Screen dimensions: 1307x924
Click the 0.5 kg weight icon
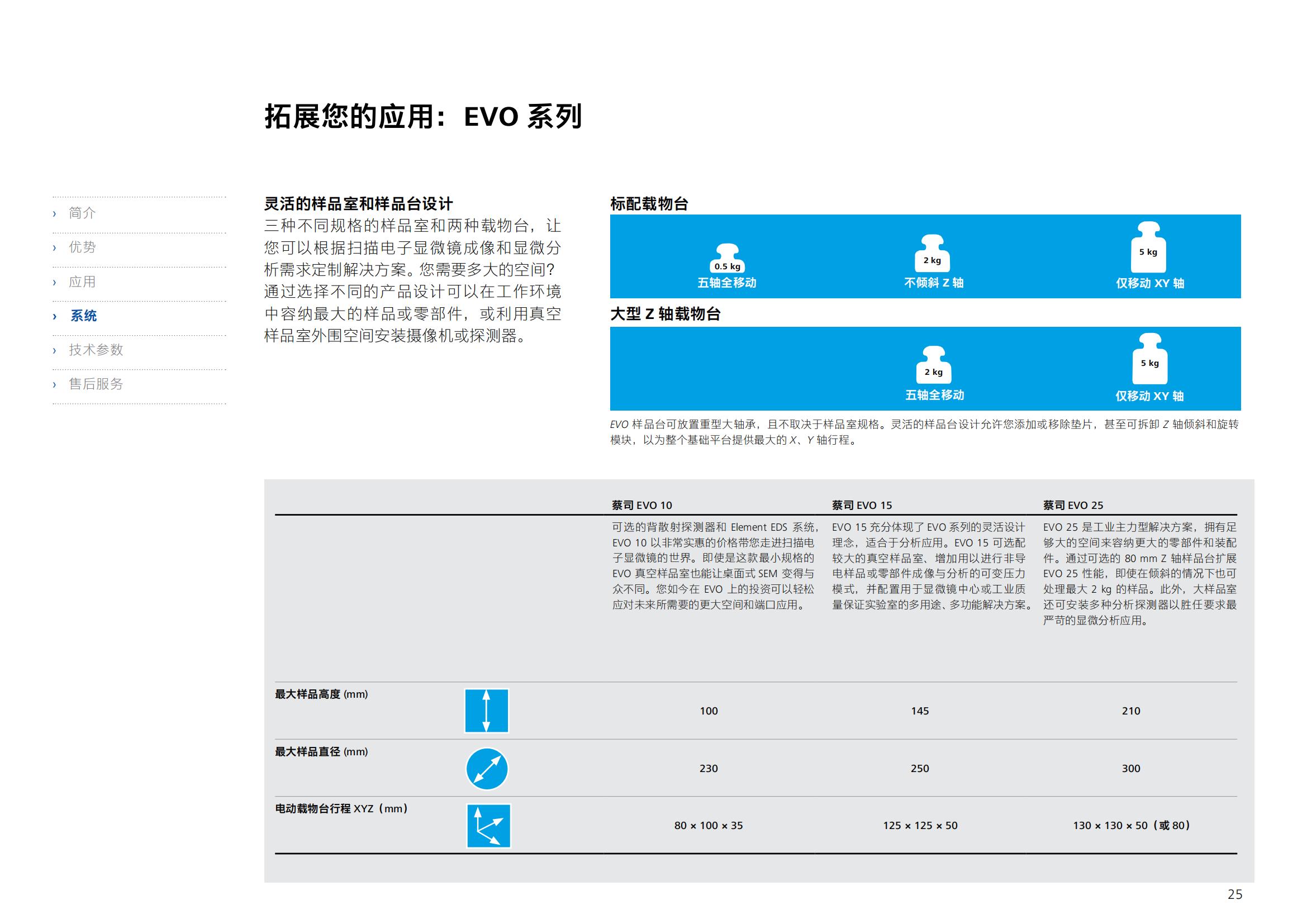point(727,259)
